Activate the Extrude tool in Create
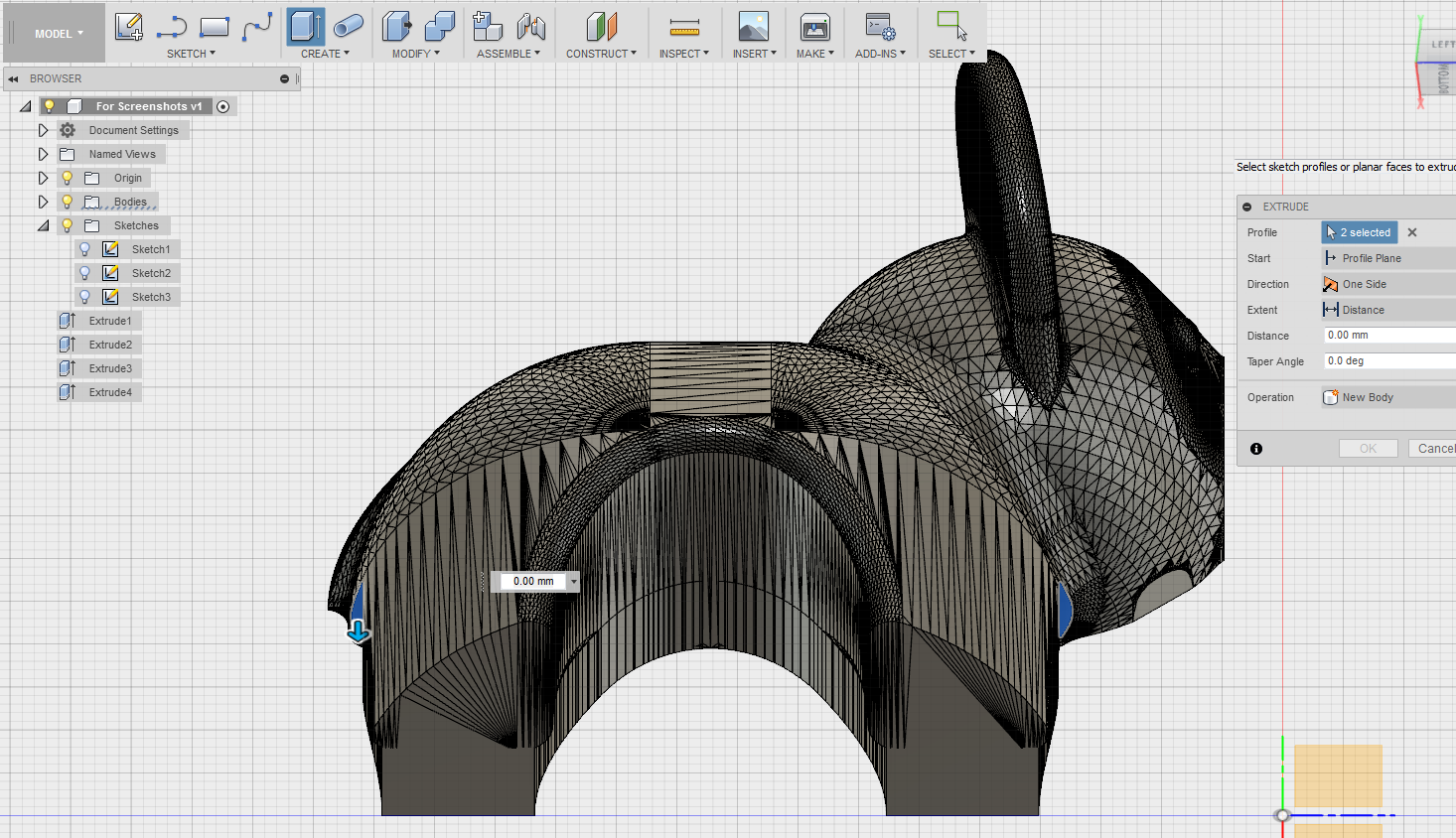Viewport: 1456px width, 838px height. pos(306,27)
